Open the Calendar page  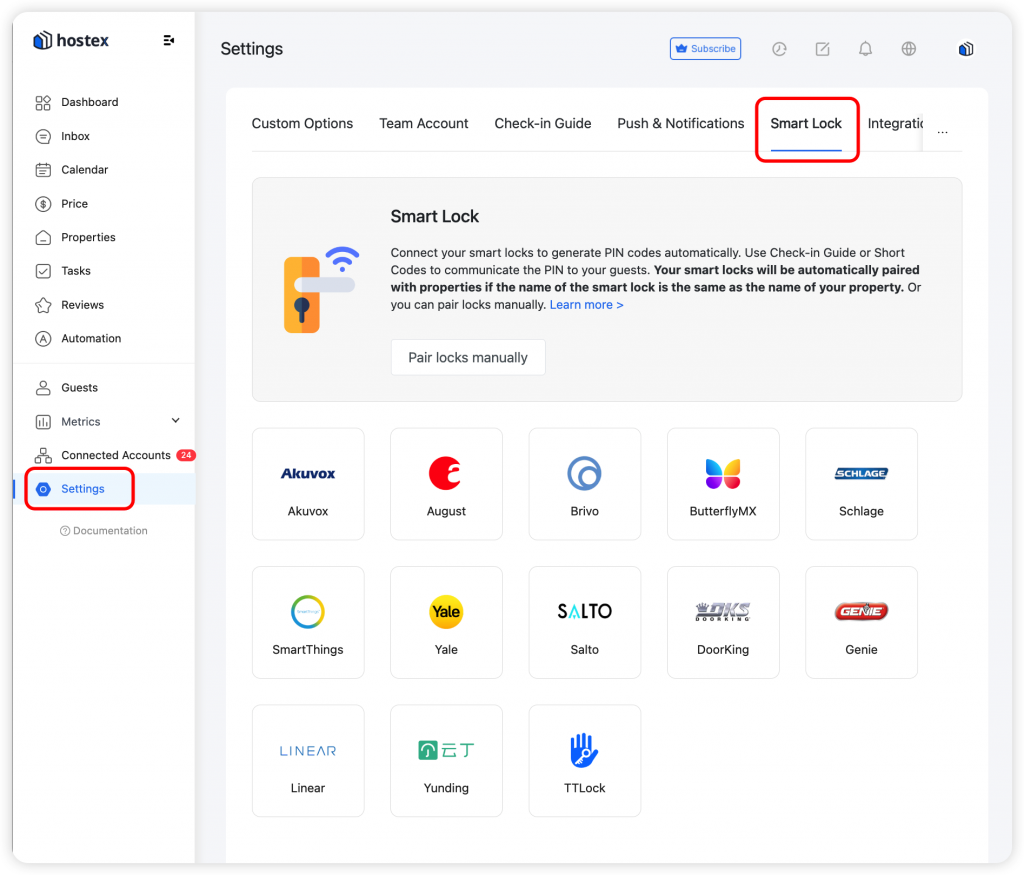(84, 170)
